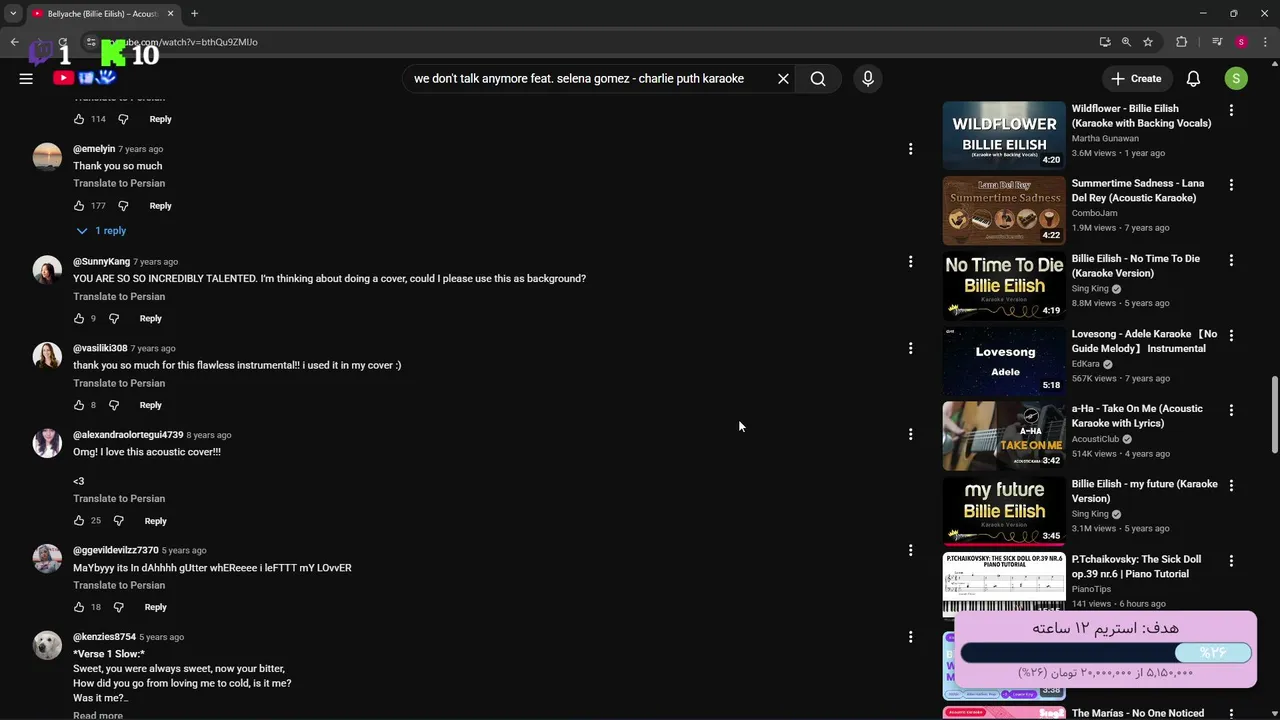Screen dimensions: 1280x720
Task: Open the No Time To Die thumbnail
Action: [1004, 286]
